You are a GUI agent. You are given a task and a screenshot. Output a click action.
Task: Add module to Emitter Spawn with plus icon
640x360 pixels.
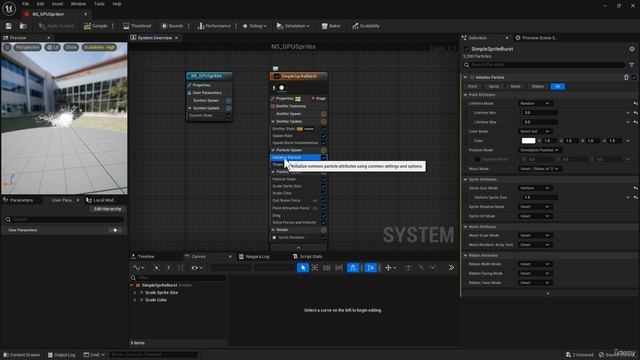point(323,114)
